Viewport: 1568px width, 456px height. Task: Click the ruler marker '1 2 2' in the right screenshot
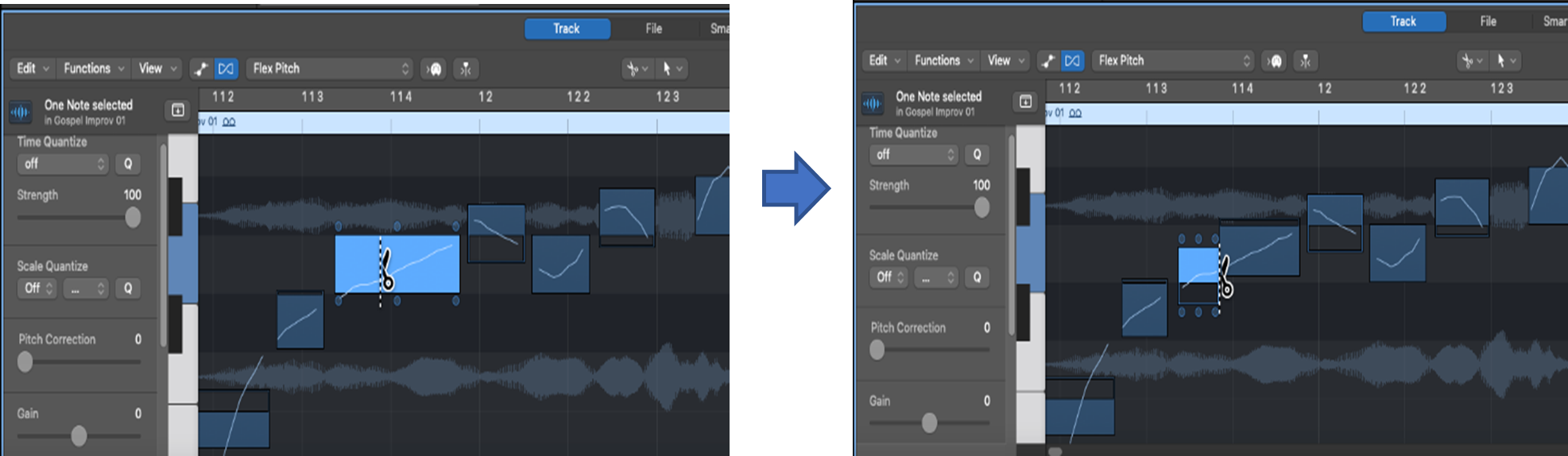1415,88
